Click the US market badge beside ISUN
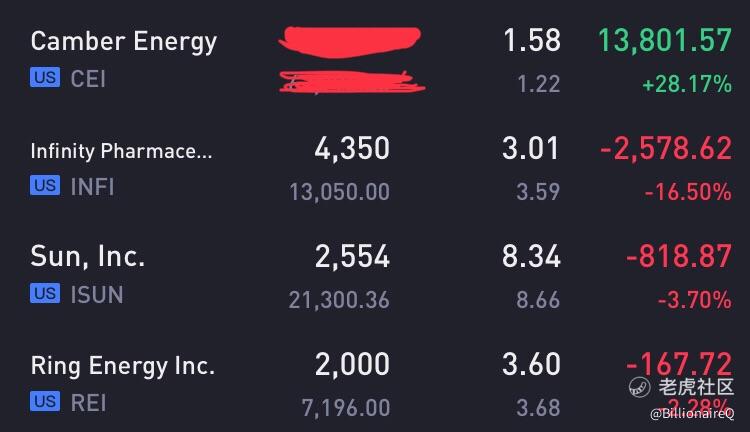The height and width of the screenshot is (432, 750). point(45,293)
